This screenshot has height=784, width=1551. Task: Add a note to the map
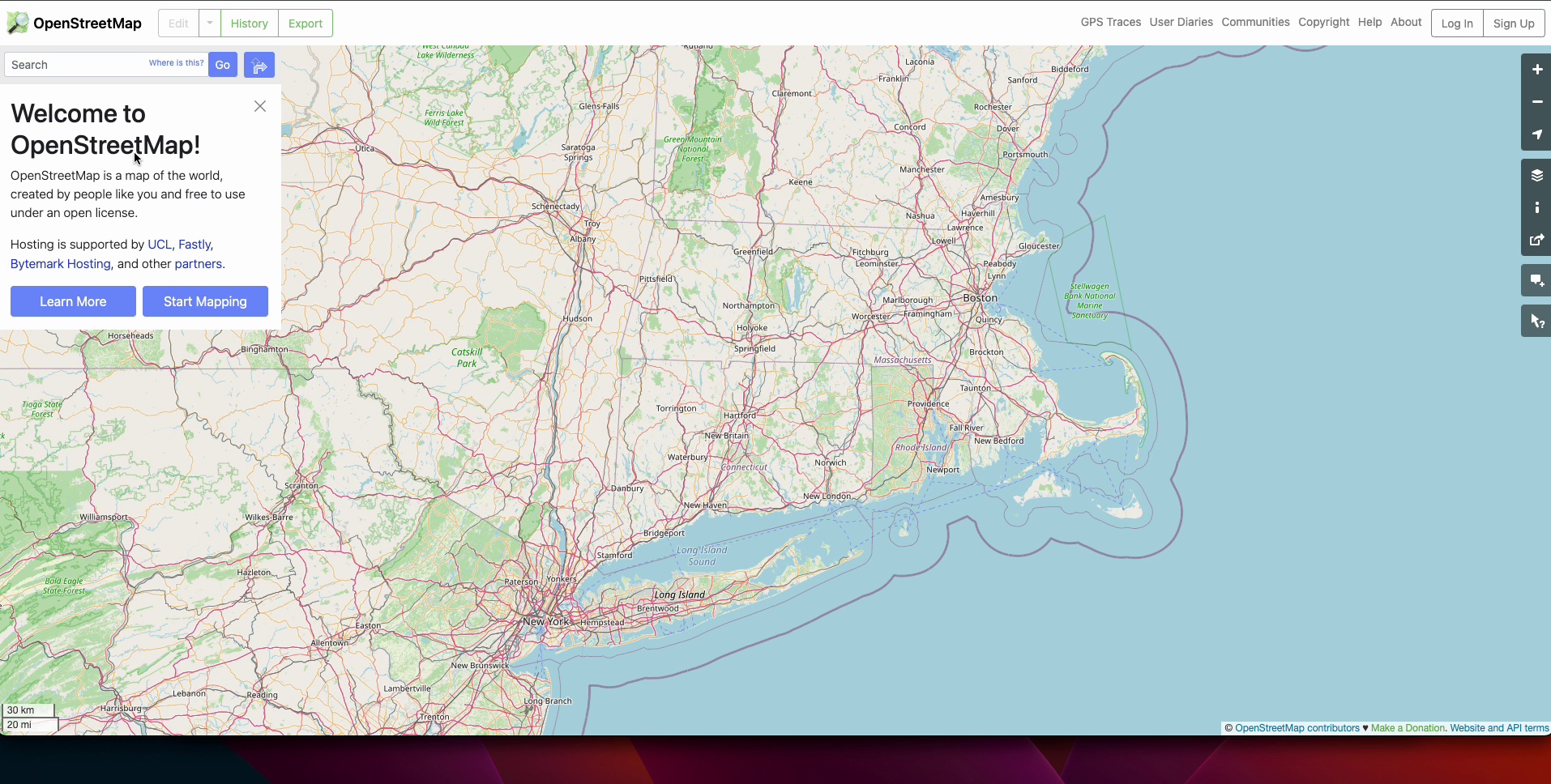1536,281
